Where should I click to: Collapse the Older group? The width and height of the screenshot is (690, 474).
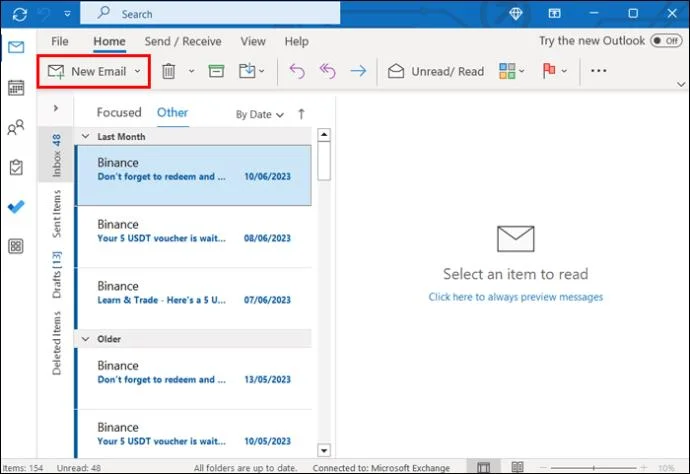[x=86, y=339]
